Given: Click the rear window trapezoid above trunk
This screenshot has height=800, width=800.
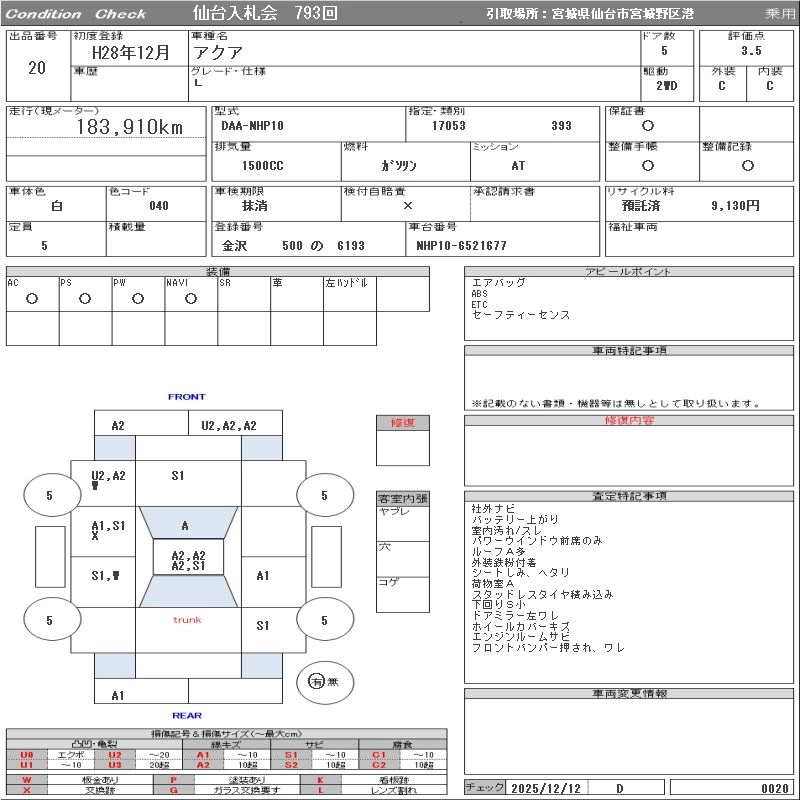Looking at the screenshot, I should click(x=186, y=591).
